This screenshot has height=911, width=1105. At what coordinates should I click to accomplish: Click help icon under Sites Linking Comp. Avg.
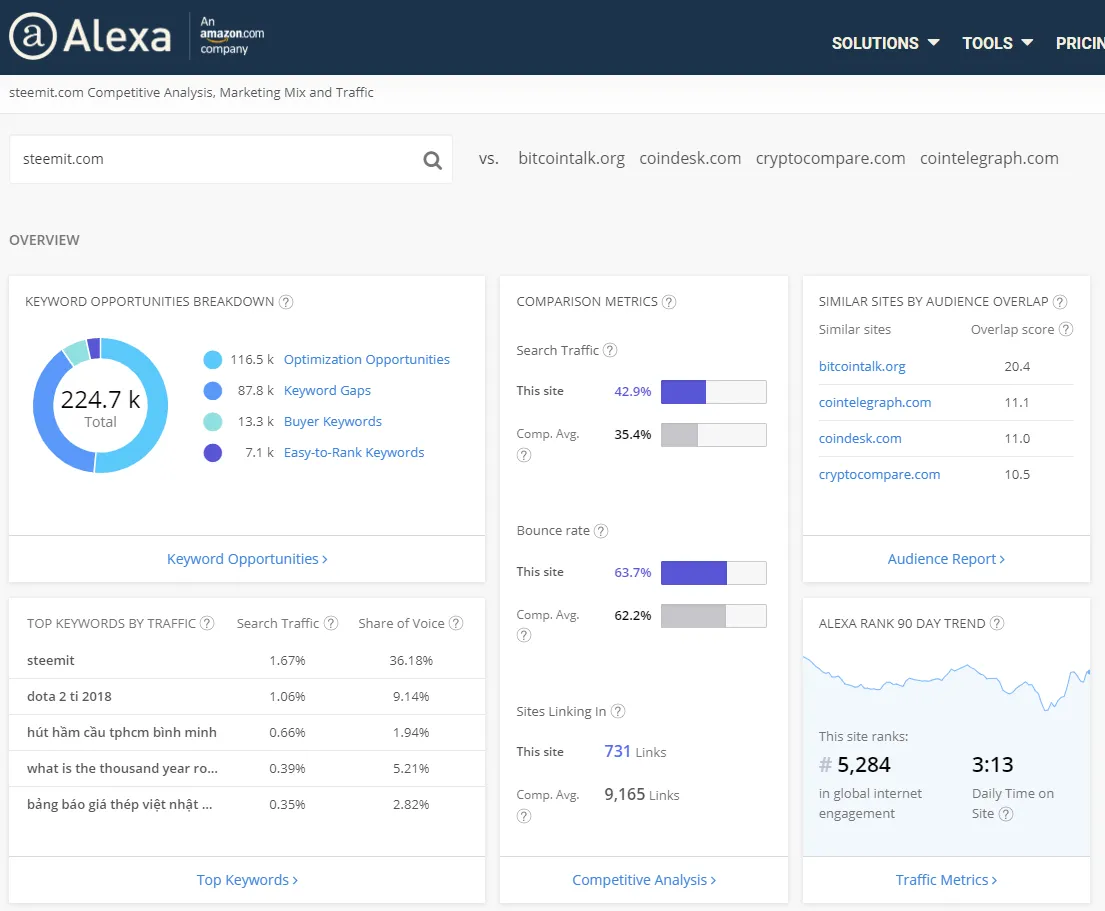[x=524, y=816]
